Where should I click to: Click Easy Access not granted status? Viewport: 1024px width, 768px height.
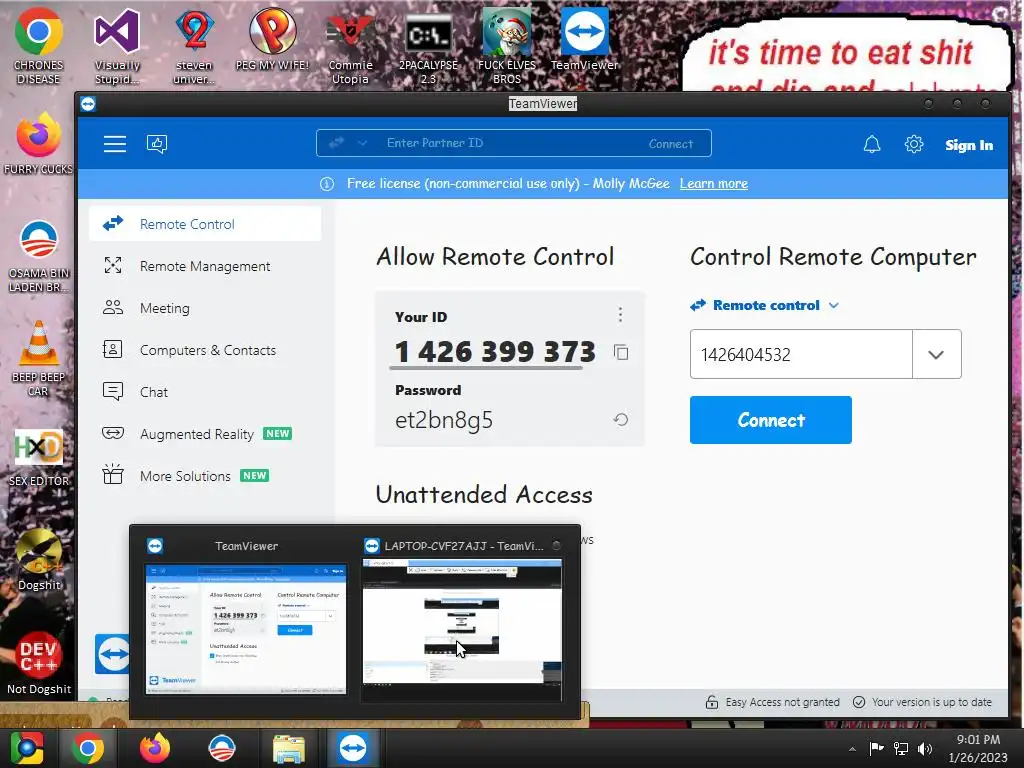pos(773,702)
